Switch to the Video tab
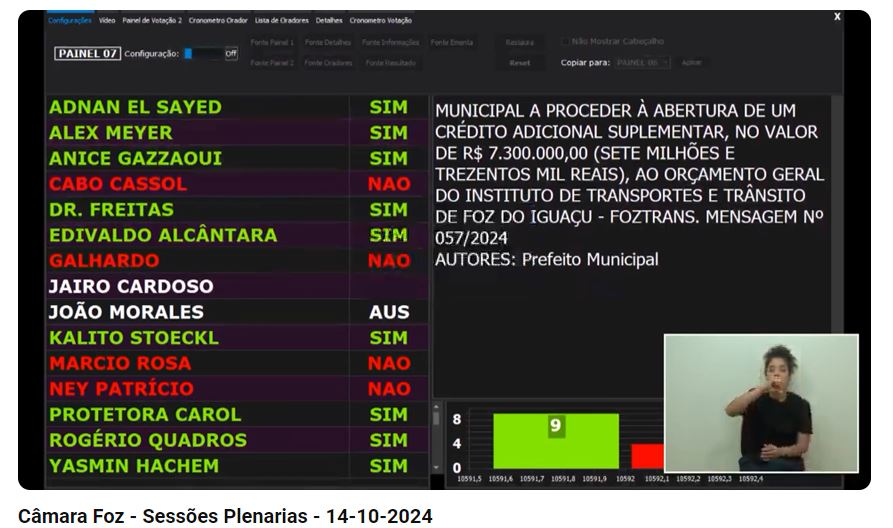This screenshot has width=893, height=528. 107,20
